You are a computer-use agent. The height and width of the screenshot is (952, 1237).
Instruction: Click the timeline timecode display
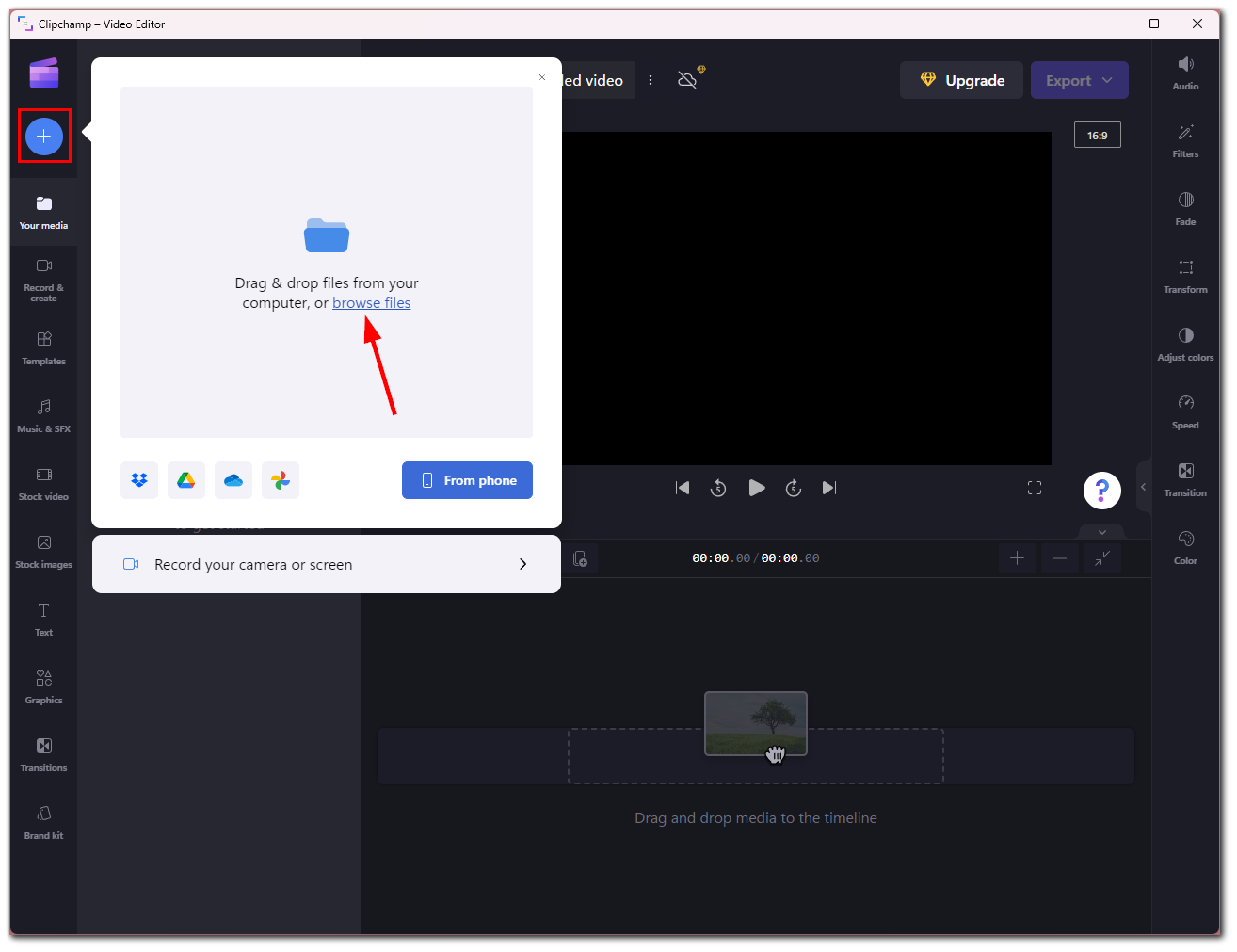(x=756, y=558)
